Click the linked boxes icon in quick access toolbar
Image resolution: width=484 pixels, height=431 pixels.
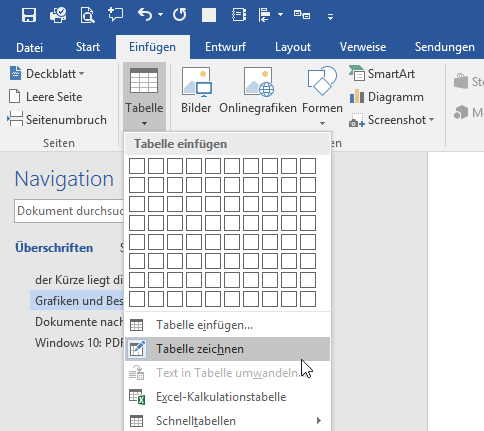pyautogui.click(x=302, y=15)
